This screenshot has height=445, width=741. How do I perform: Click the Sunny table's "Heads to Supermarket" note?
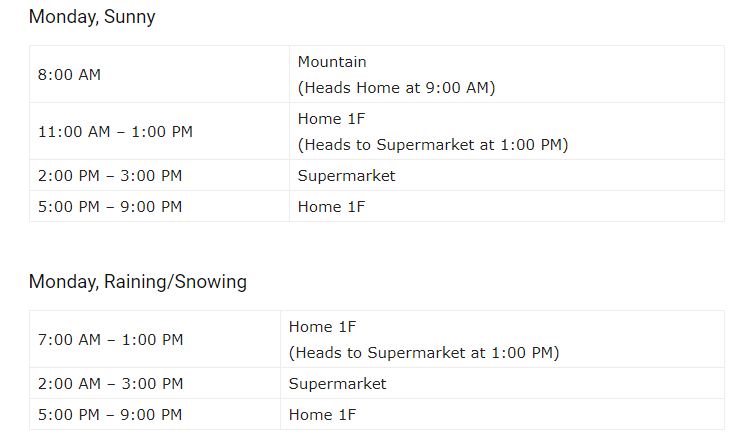click(x=432, y=144)
